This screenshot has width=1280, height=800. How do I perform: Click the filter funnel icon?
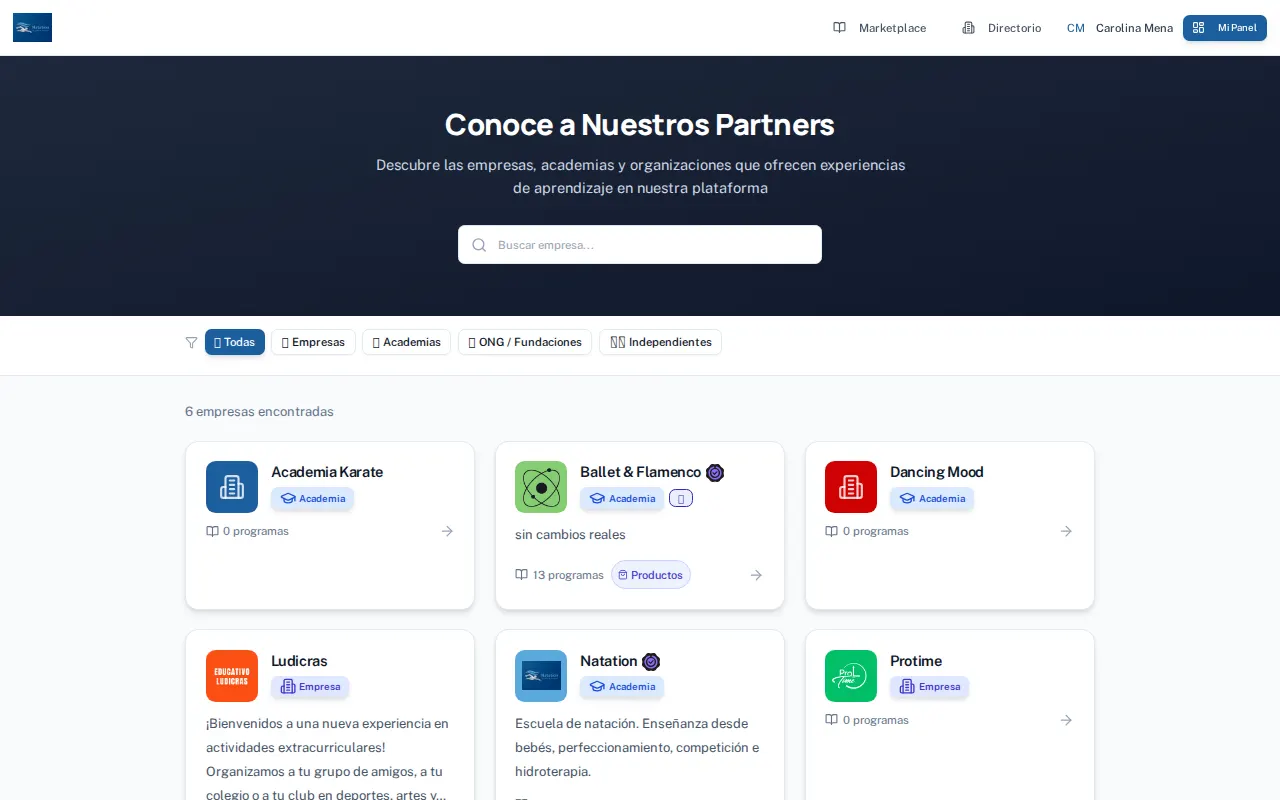pyautogui.click(x=192, y=342)
